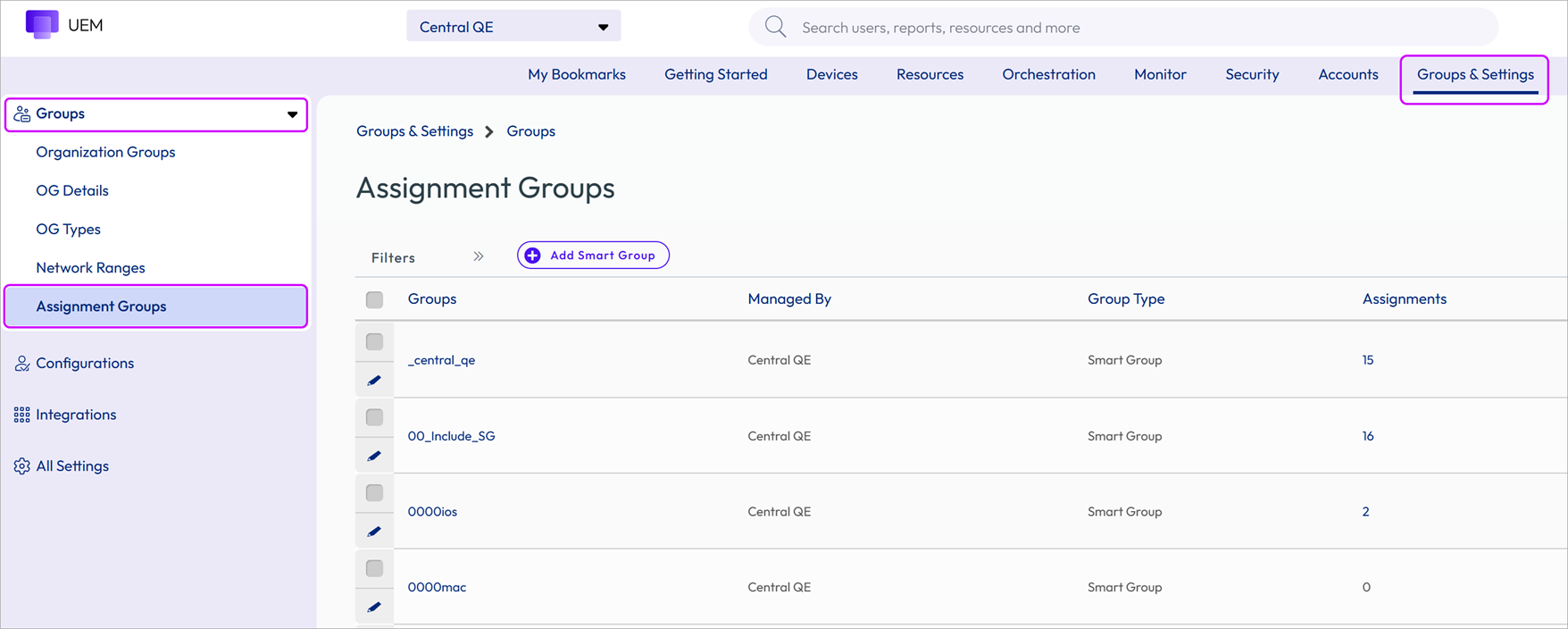1568x629 pixels.
Task: Open the 0000ios group link
Action: 432,512
